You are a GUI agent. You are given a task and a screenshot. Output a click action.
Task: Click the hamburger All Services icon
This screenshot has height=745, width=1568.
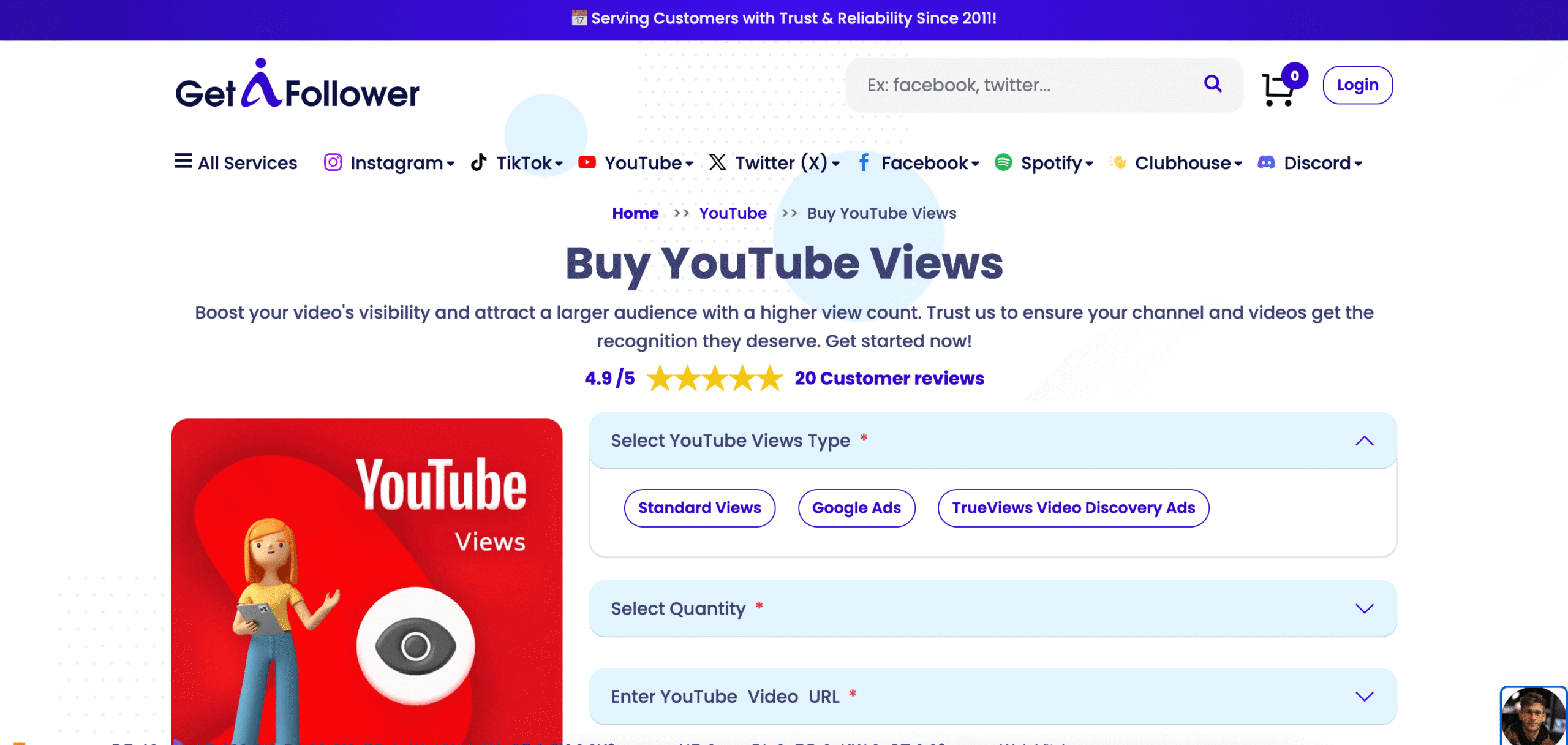pyautogui.click(x=183, y=161)
